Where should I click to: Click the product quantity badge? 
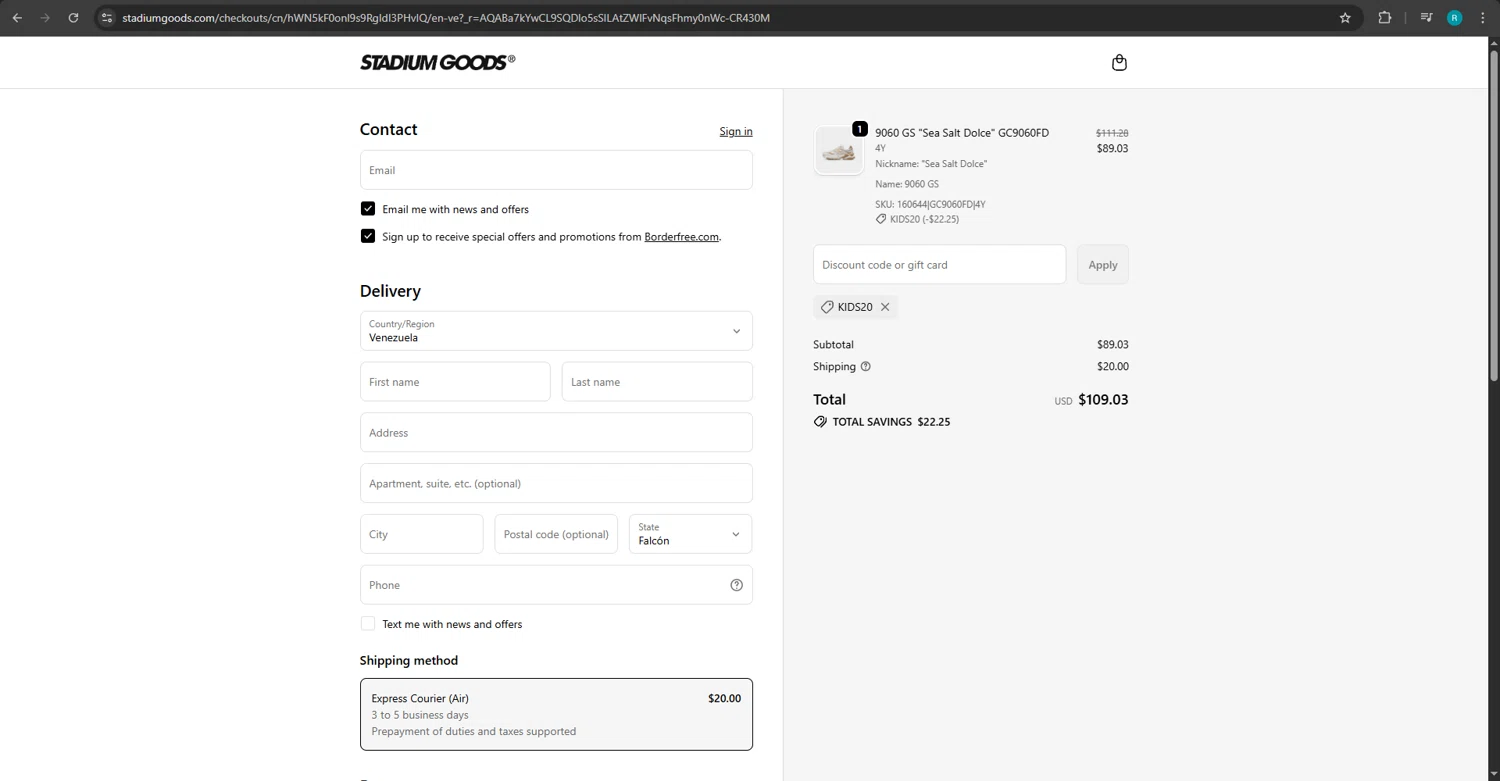[860, 129]
